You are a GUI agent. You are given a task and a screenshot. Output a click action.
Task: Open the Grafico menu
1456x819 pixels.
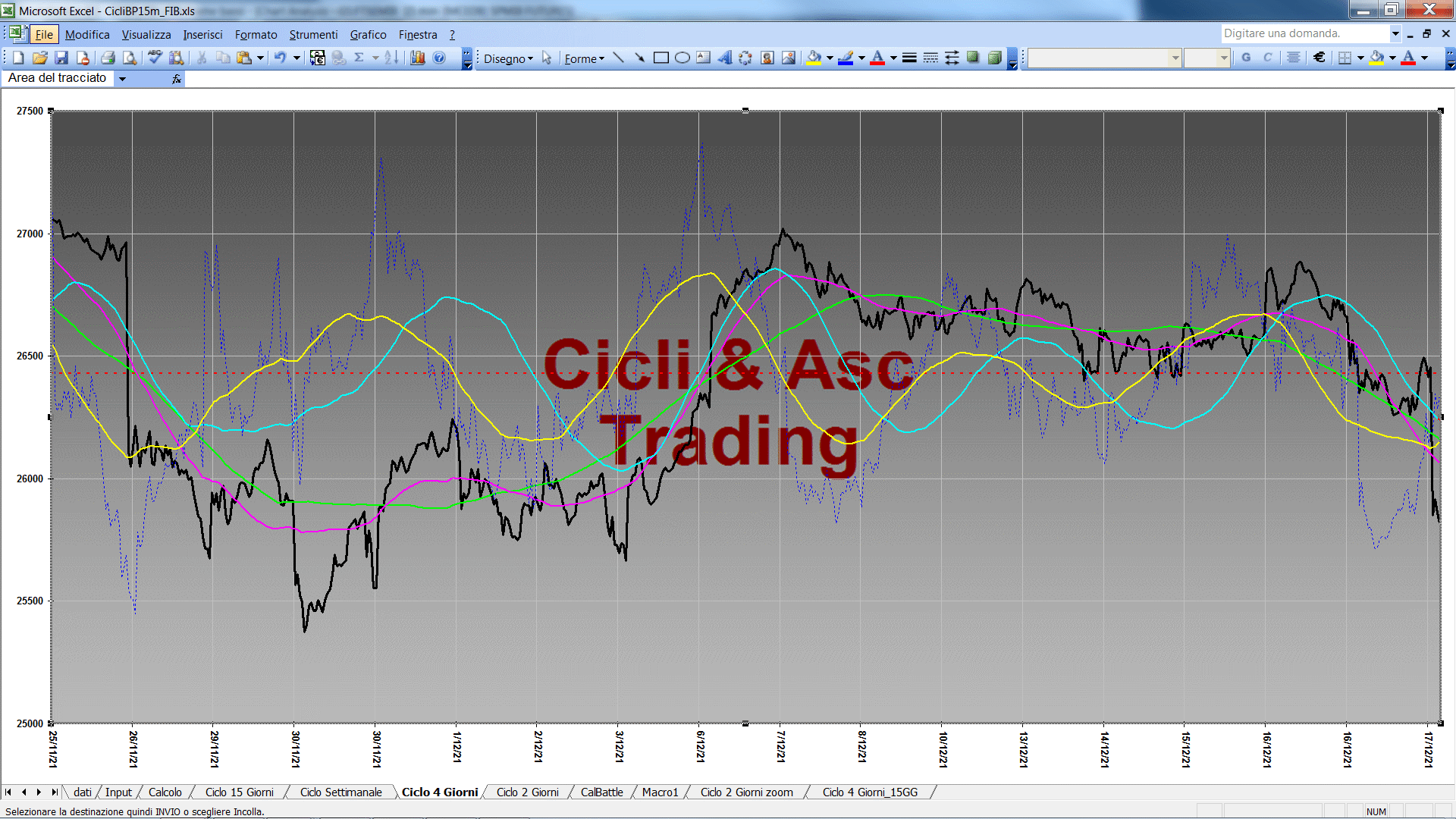368,34
